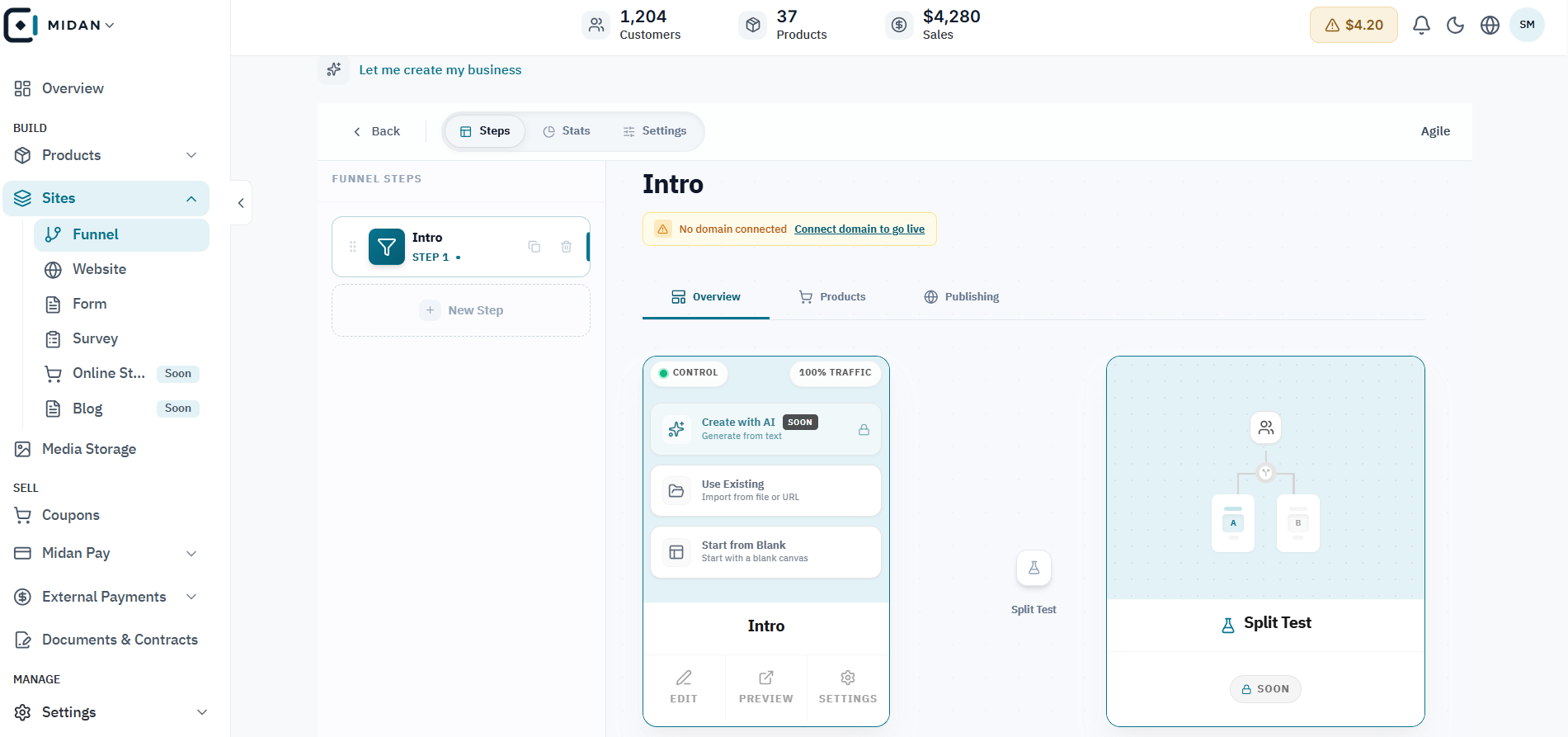Open the language globe menu
The image size is (1568, 737).
click(x=1490, y=26)
